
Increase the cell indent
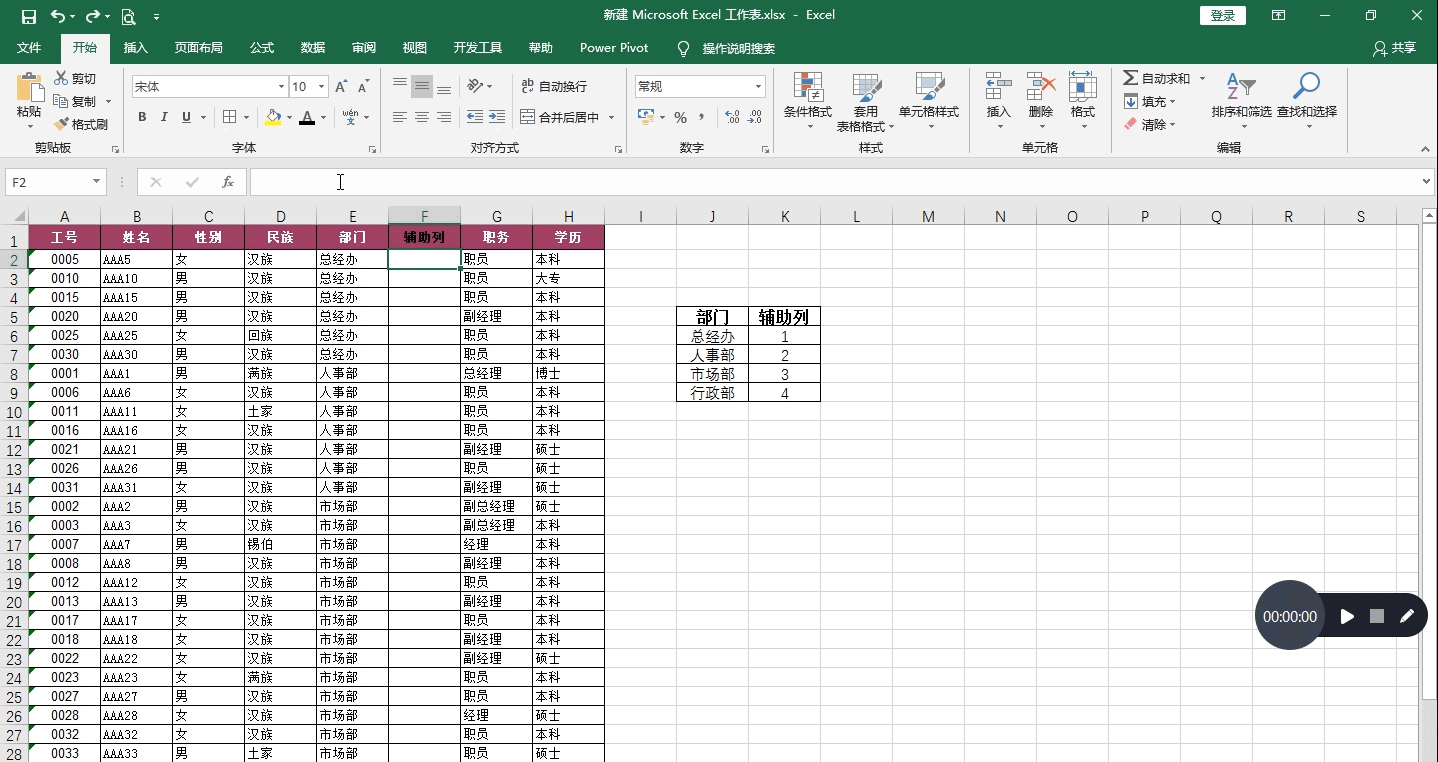click(497, 117)
